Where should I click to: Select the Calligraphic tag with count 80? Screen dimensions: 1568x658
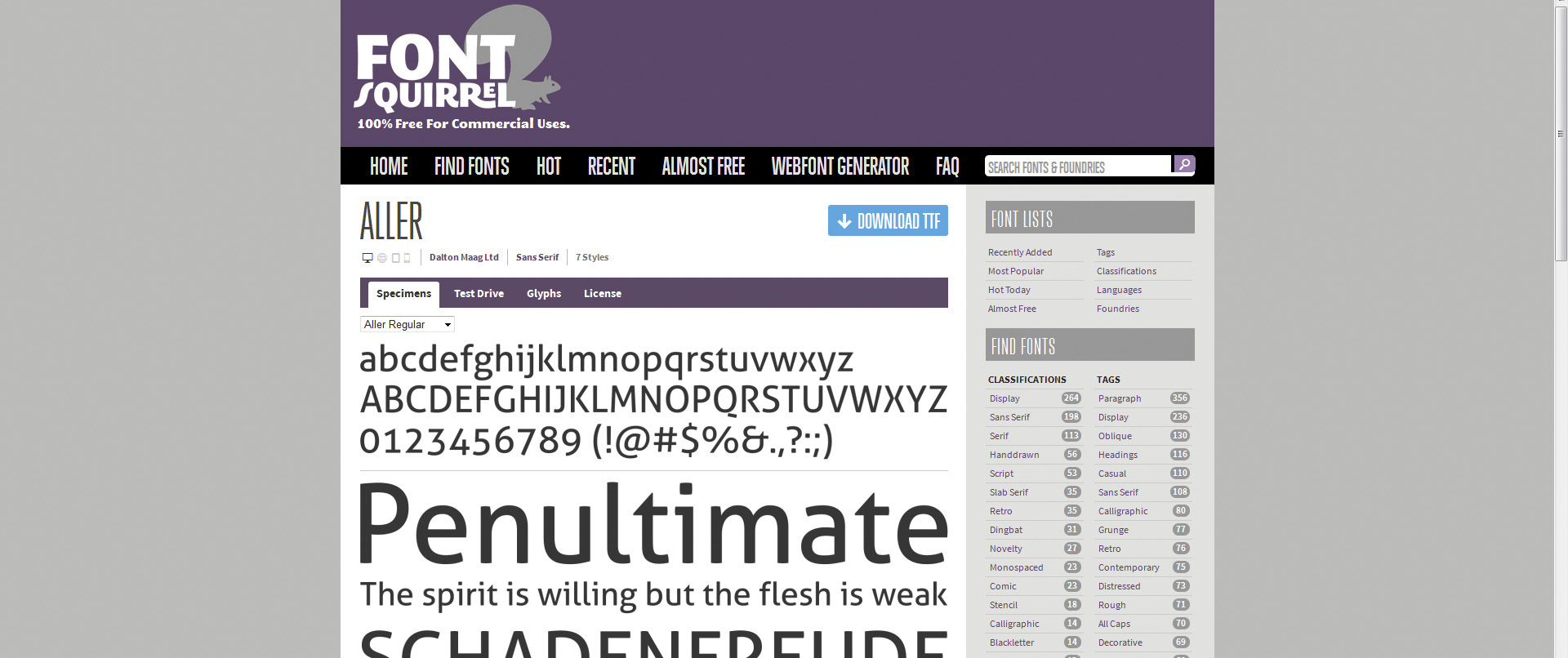(1123, 511)
